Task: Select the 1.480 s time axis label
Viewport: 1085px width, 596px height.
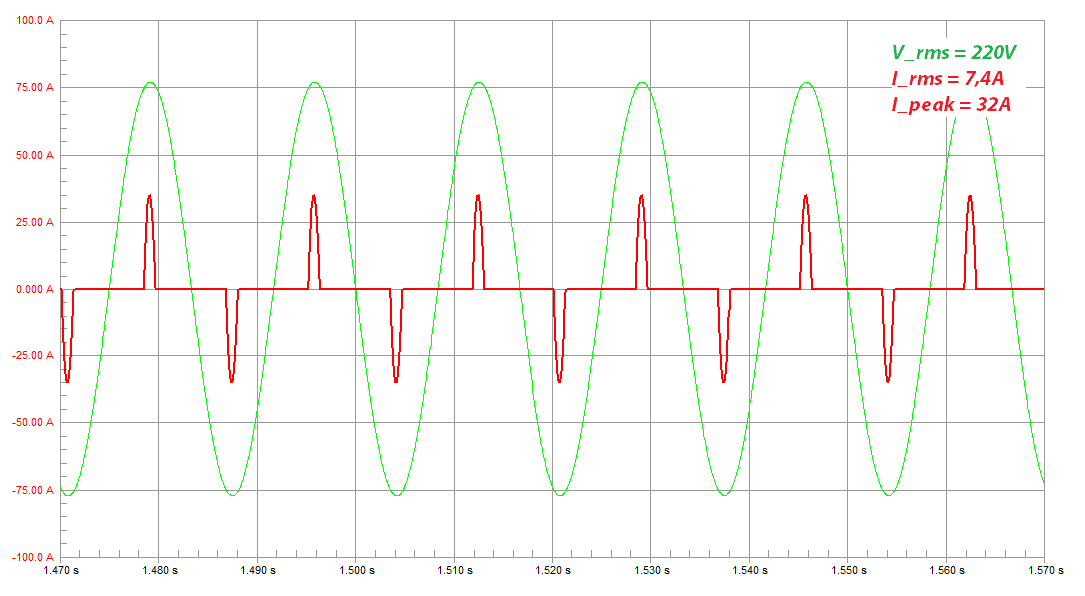Action: (x=159, y=571)
